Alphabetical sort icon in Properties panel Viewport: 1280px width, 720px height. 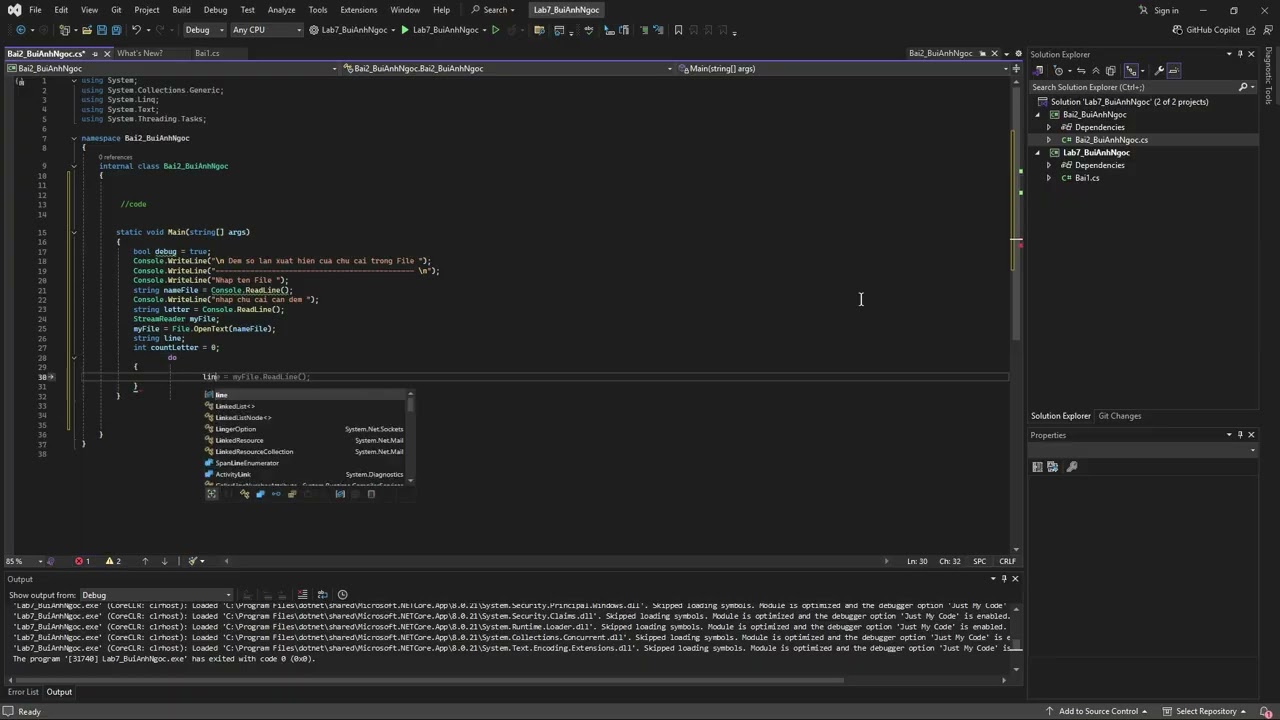click(x=1052, y=466)
